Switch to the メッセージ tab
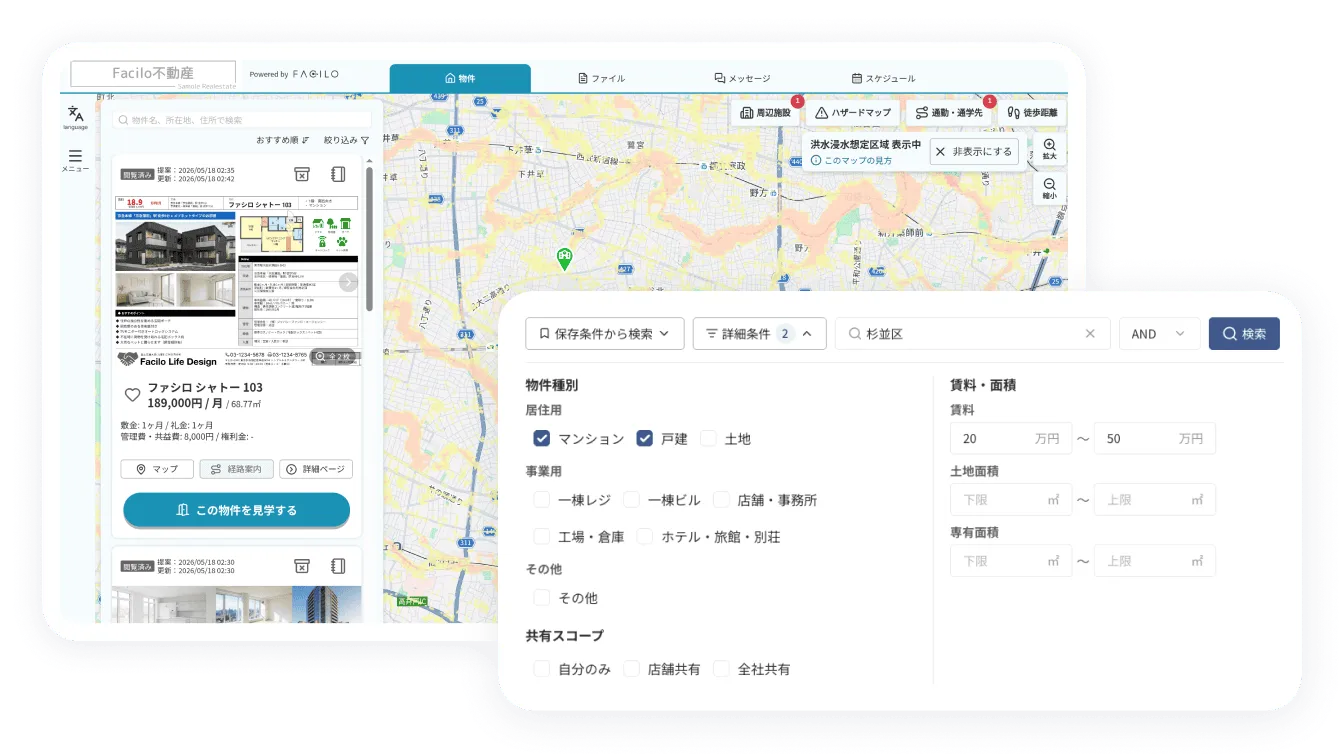1344x756 pixels. click(742, 78)
